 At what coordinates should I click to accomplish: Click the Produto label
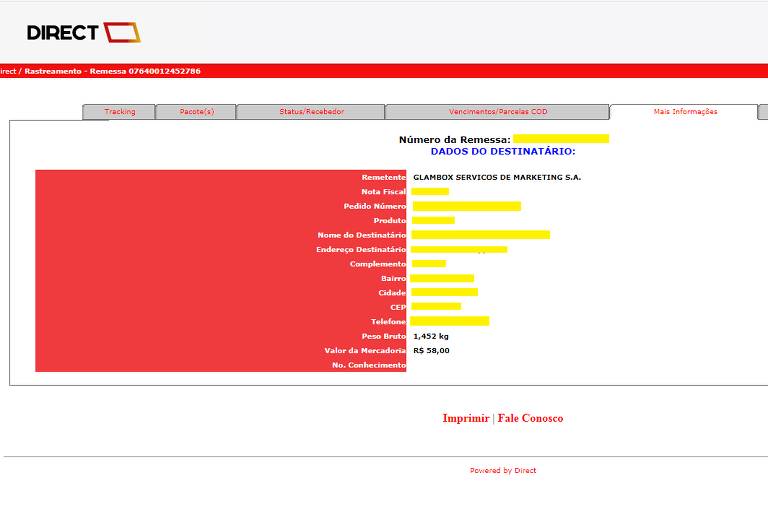coord(389,220)
